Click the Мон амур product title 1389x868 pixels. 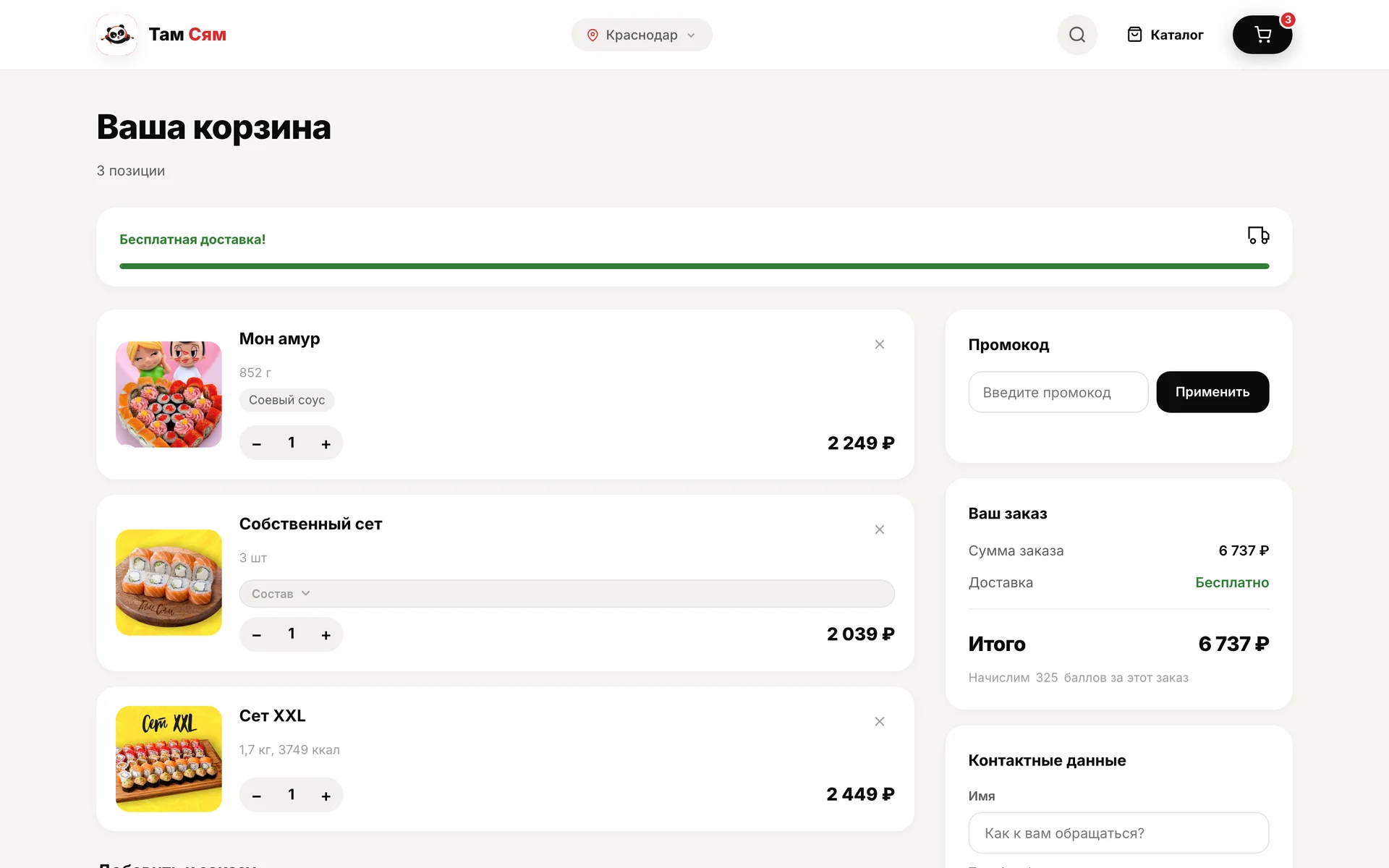point(279,339)
